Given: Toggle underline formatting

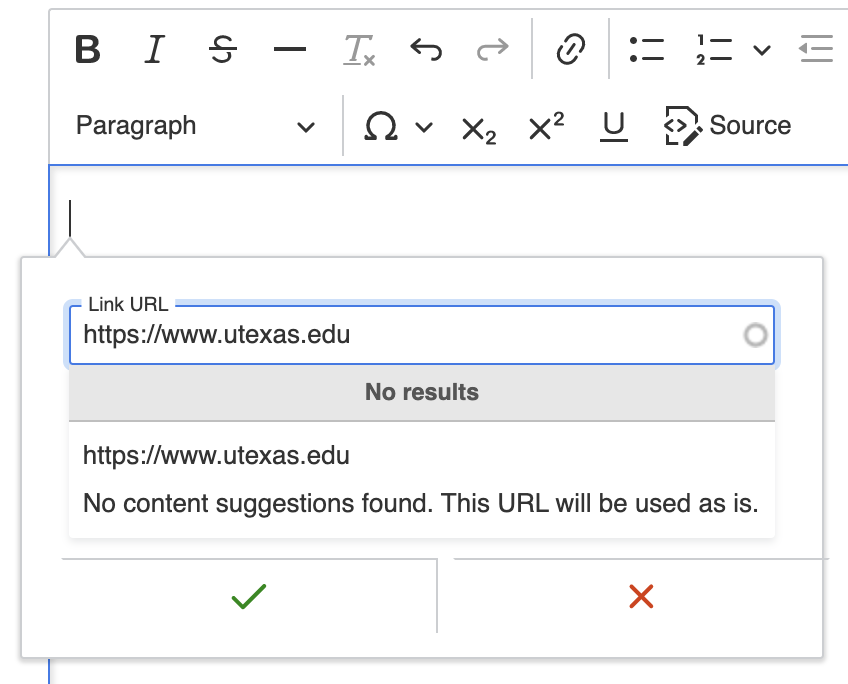Looking at the screenshot, I should point(613,126).
